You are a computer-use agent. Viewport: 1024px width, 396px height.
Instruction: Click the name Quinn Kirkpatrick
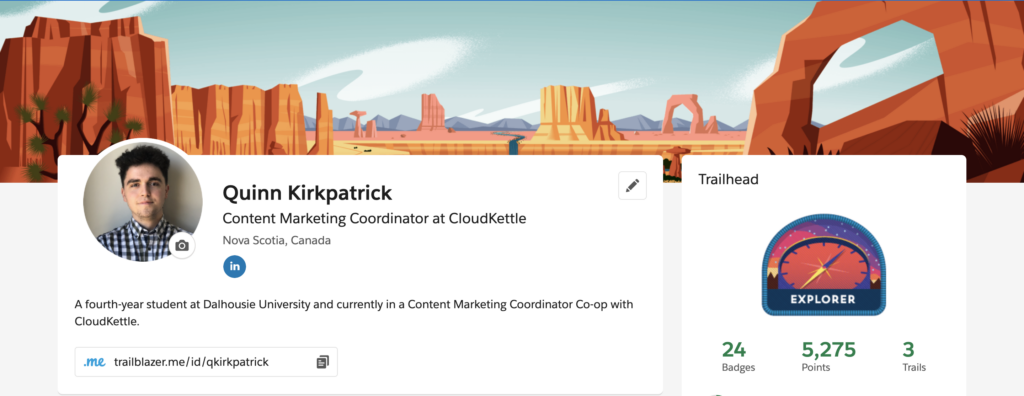click(x=308, y=193)
